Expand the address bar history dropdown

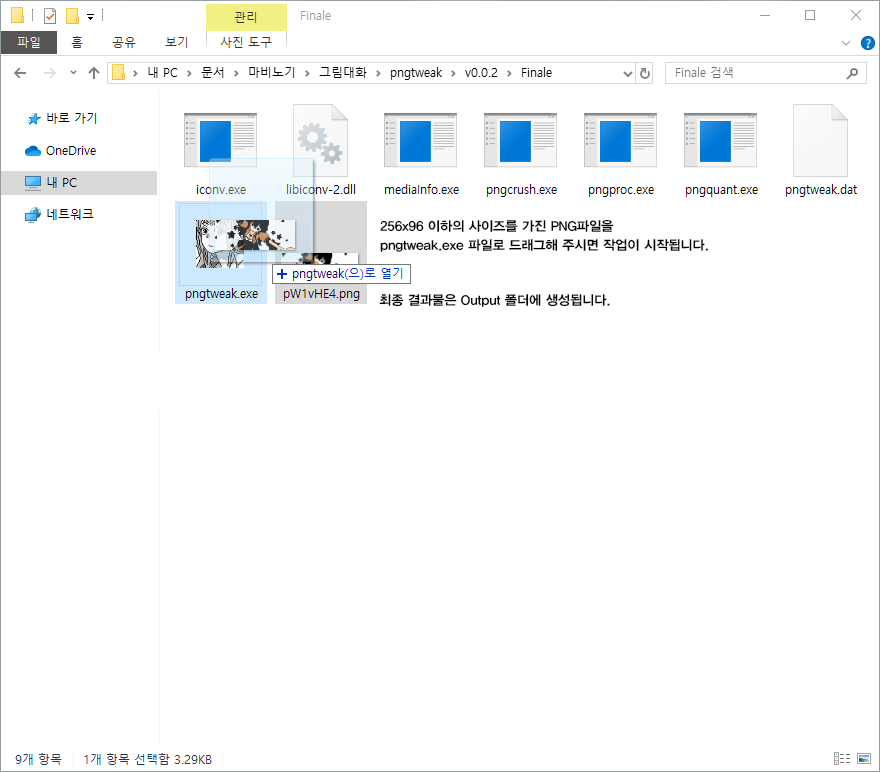click(x=627, y=73)
